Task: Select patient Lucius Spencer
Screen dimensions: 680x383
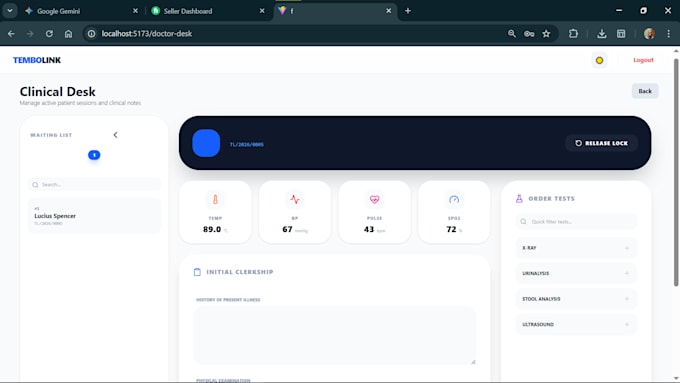Action: [95, 216]
